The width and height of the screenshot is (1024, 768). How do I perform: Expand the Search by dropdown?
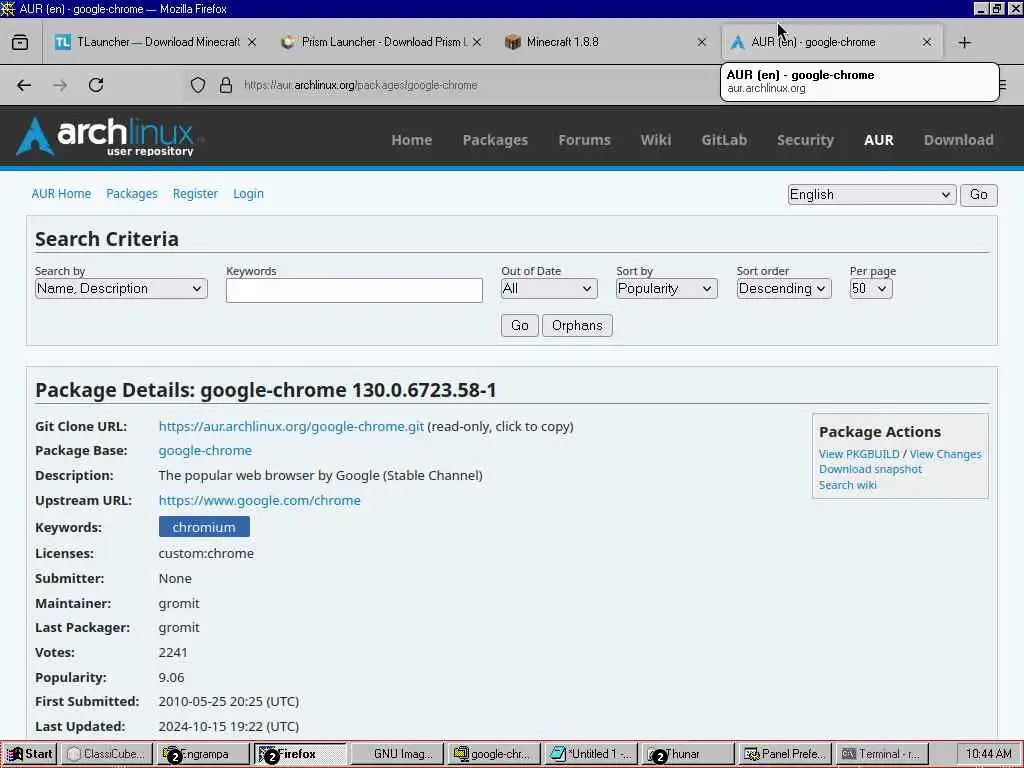pyautogui.click(x=121, y=289)
